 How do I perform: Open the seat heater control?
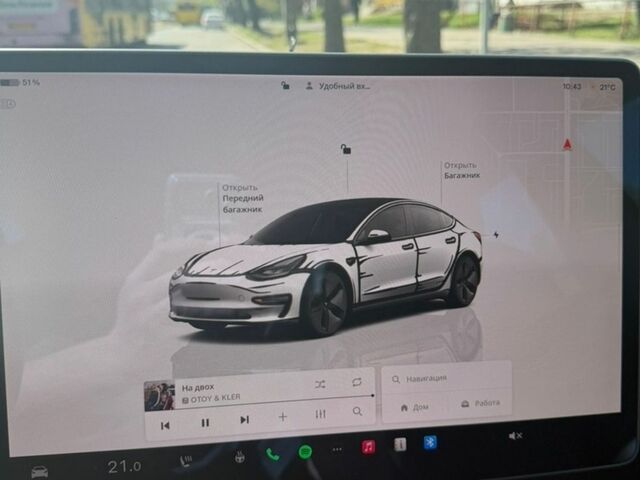pyautogui.click(x=186, y=461)
